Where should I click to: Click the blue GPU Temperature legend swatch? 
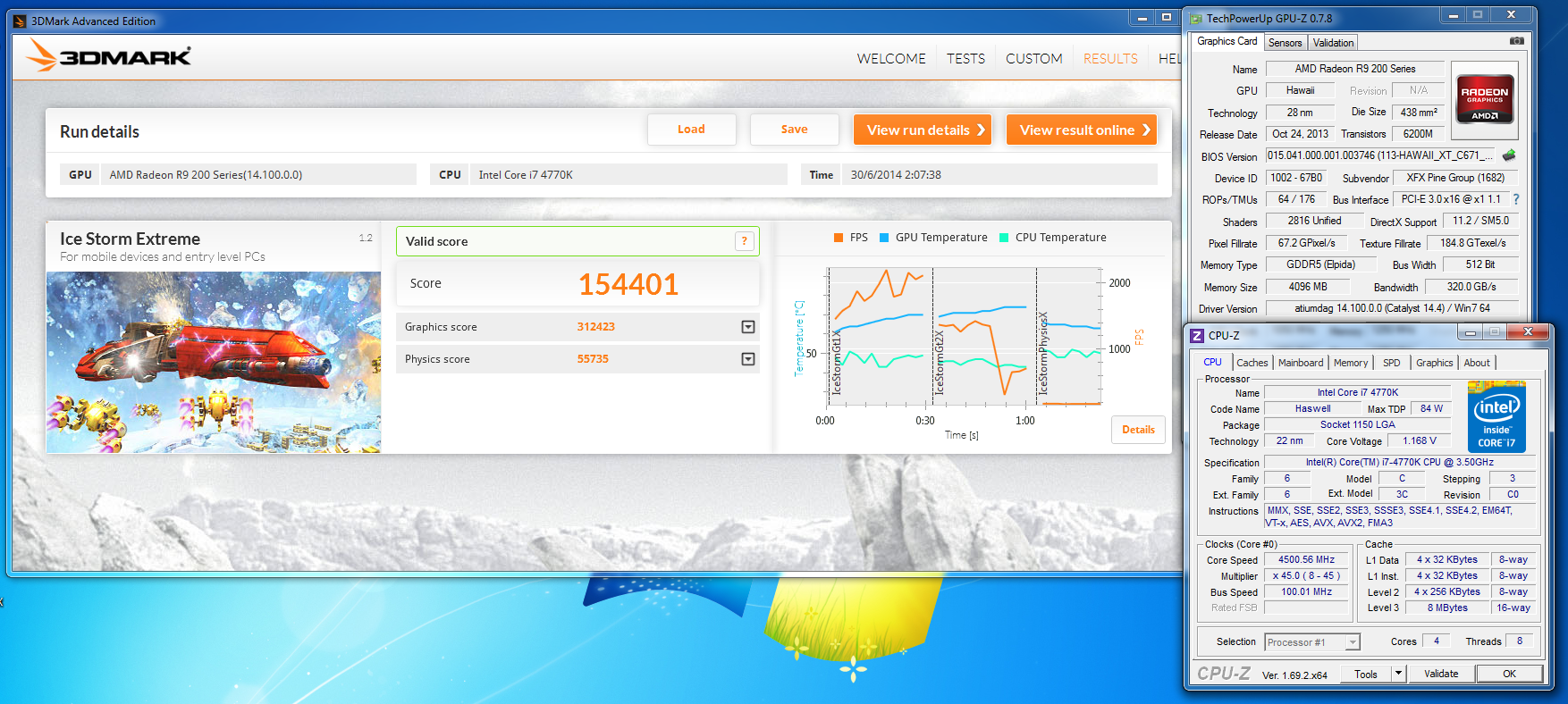click(884, 238)
